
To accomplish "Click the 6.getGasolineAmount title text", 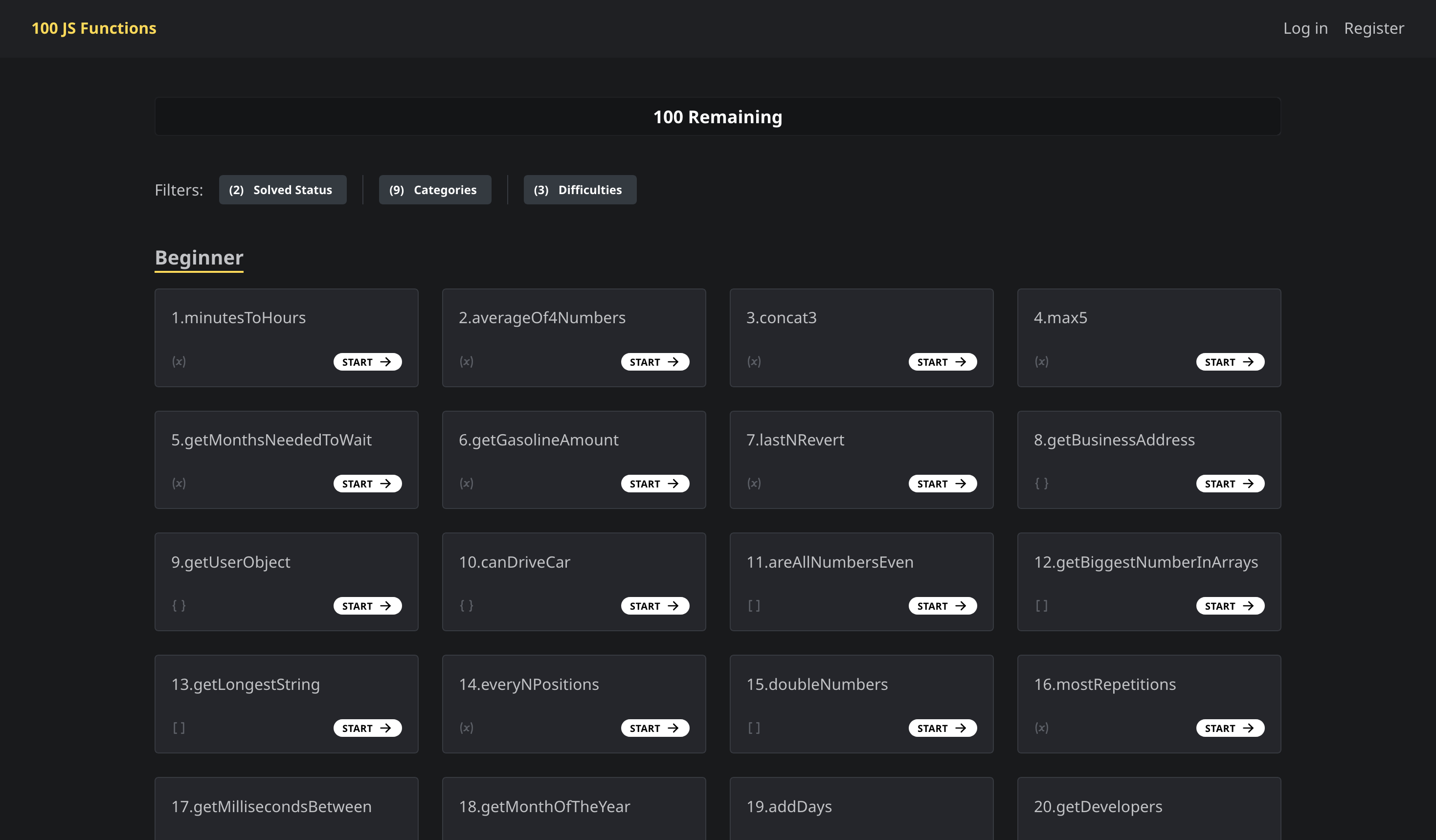I will click(x=538, y=440).
